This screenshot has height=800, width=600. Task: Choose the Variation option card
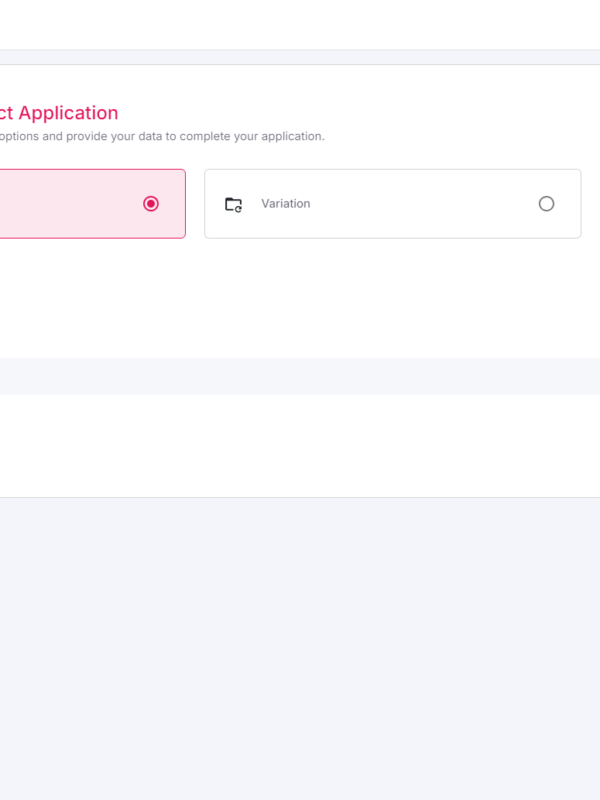393,204
